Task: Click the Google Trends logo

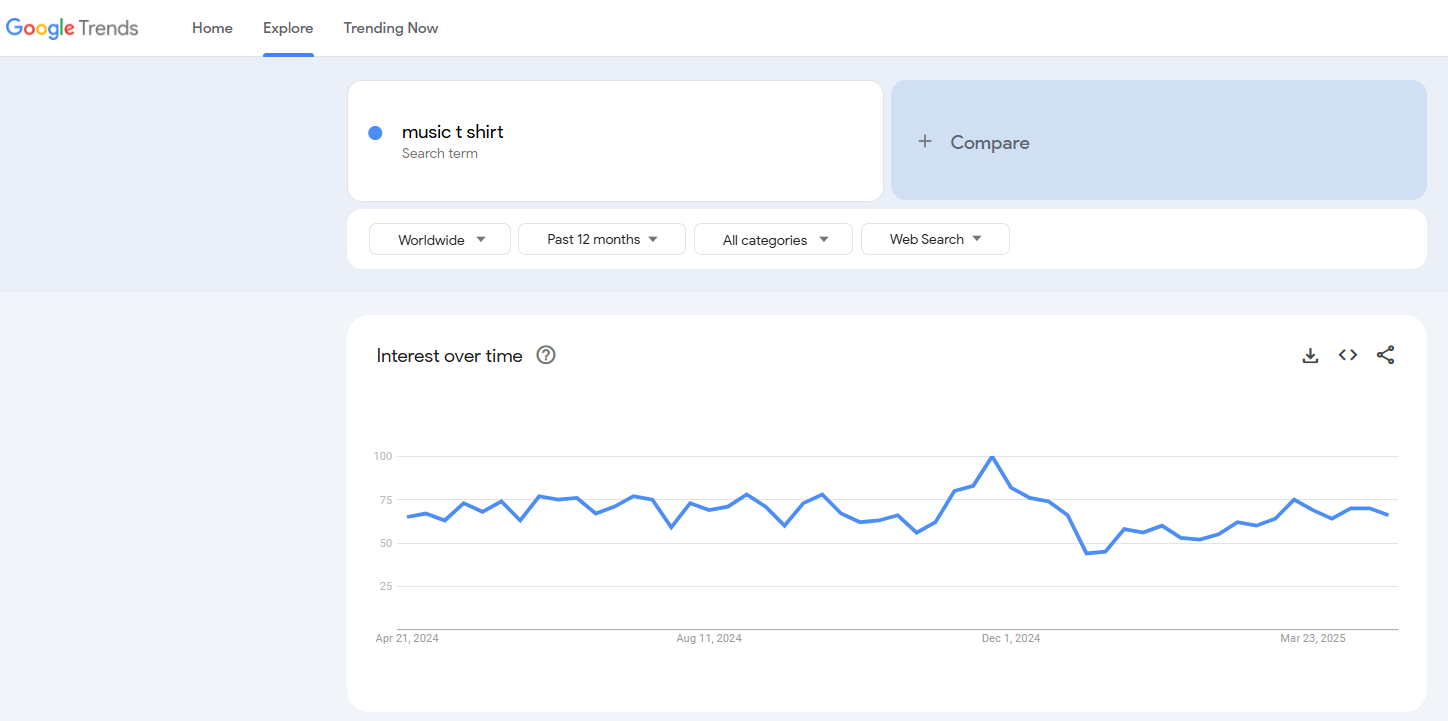Action: coord(72,28)
